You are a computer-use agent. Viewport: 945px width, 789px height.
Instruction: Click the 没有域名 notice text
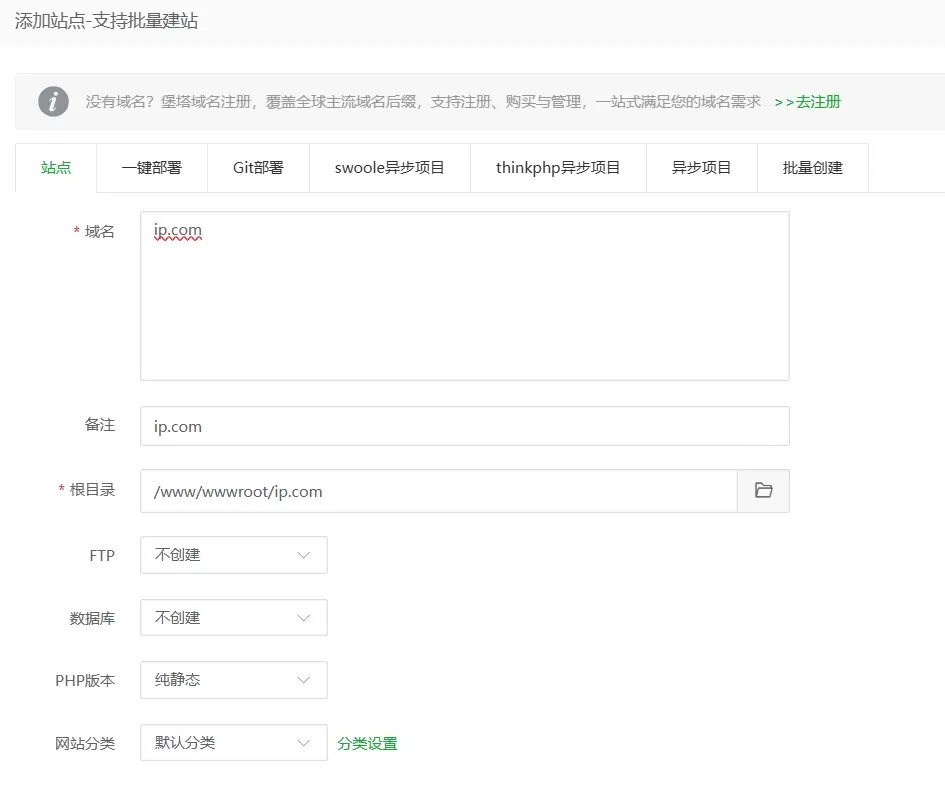point(423,102)
